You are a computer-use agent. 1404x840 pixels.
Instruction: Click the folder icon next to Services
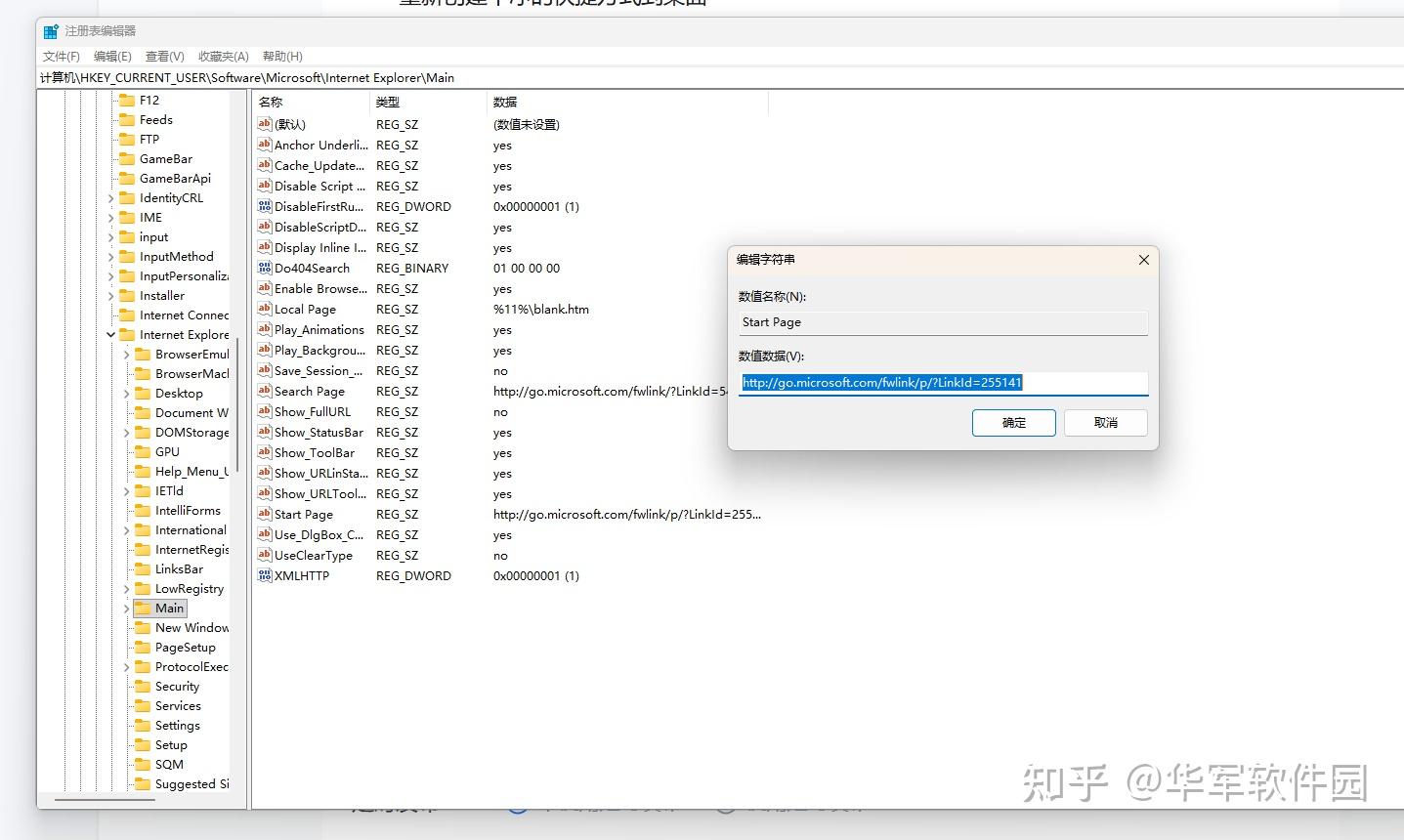[142, 705]
